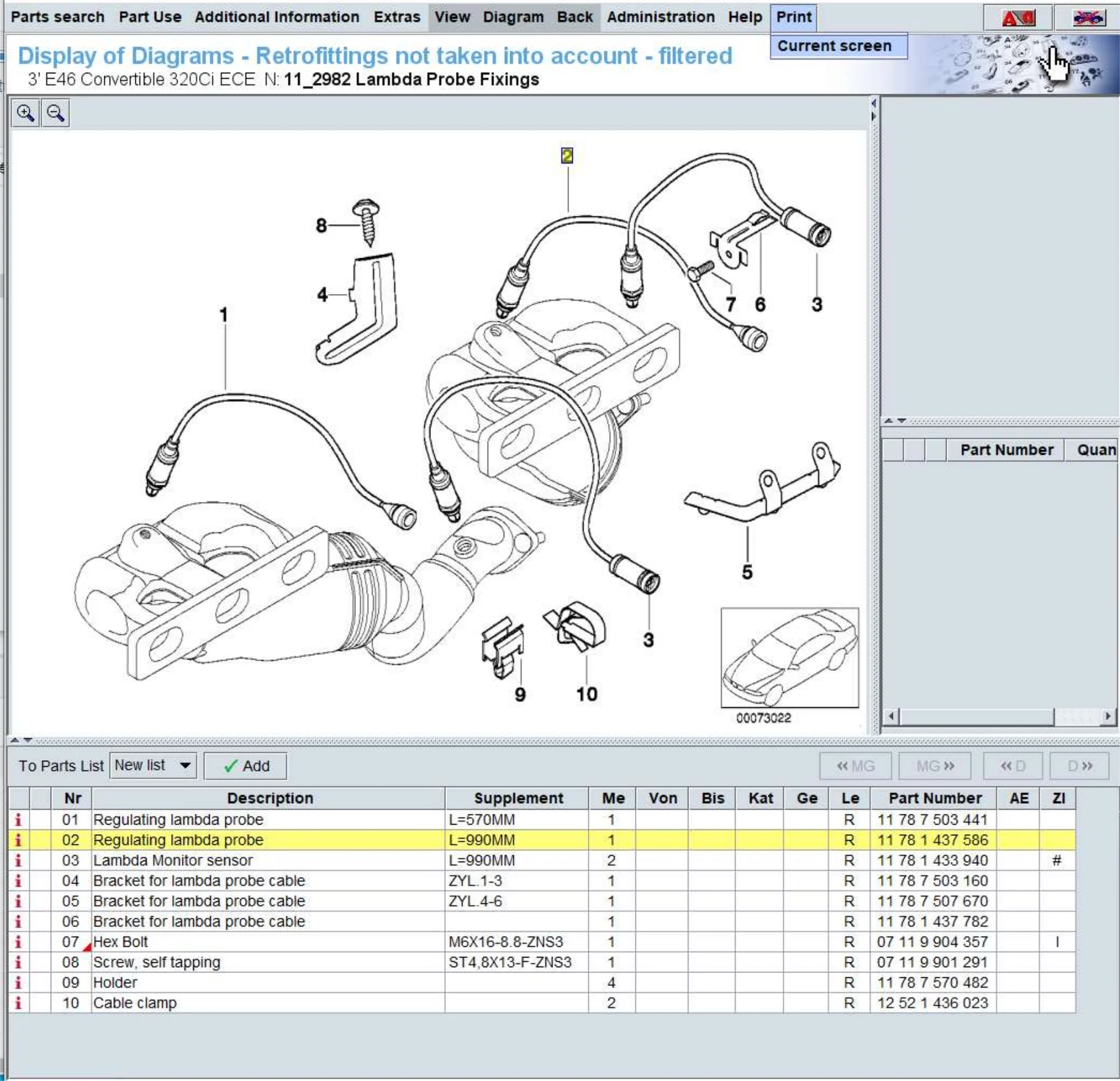Open info icon for row 06 bracket

pyautogui.click(x=18, y=921)
